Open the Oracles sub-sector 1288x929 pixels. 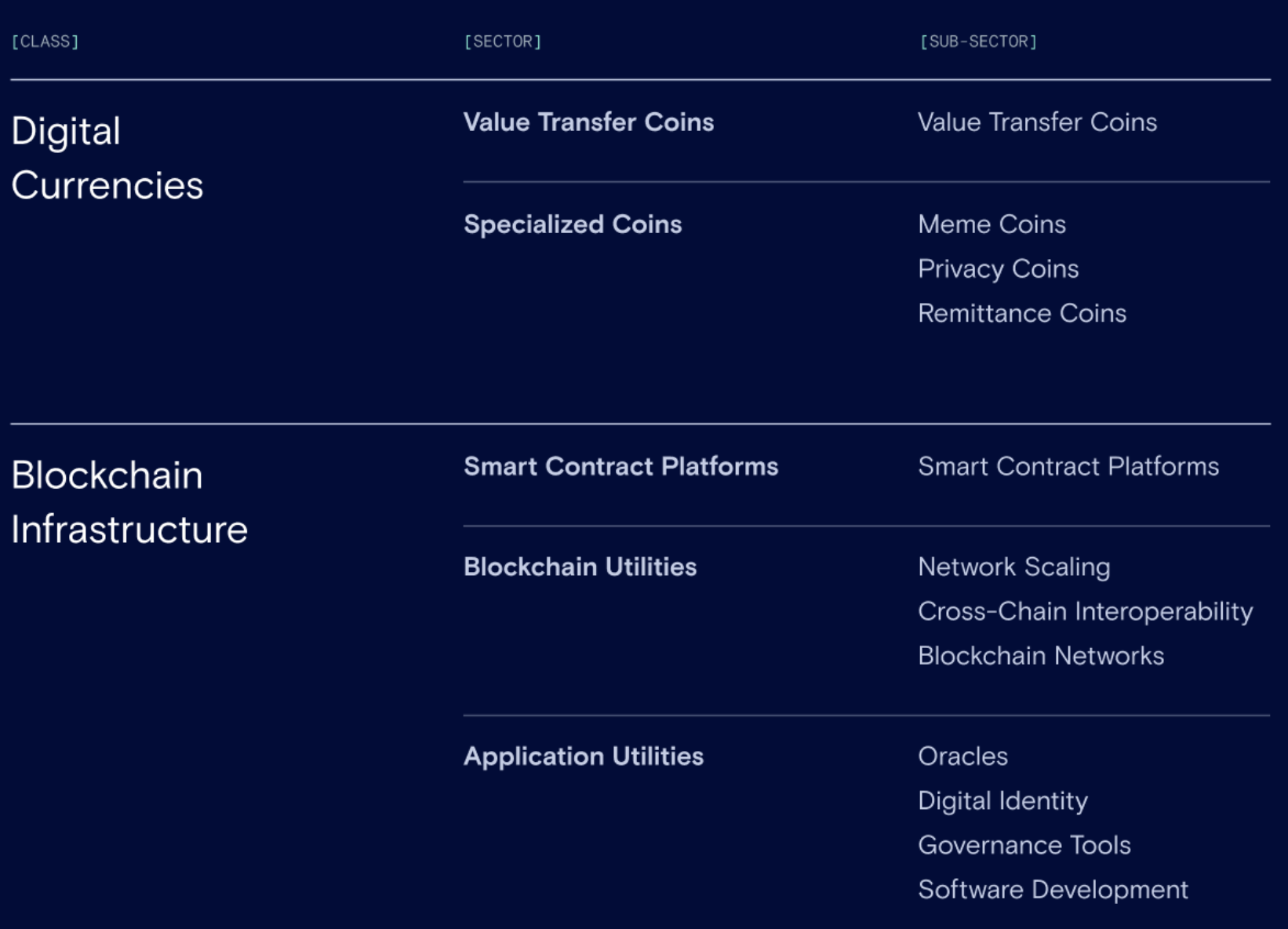(962, 756)
